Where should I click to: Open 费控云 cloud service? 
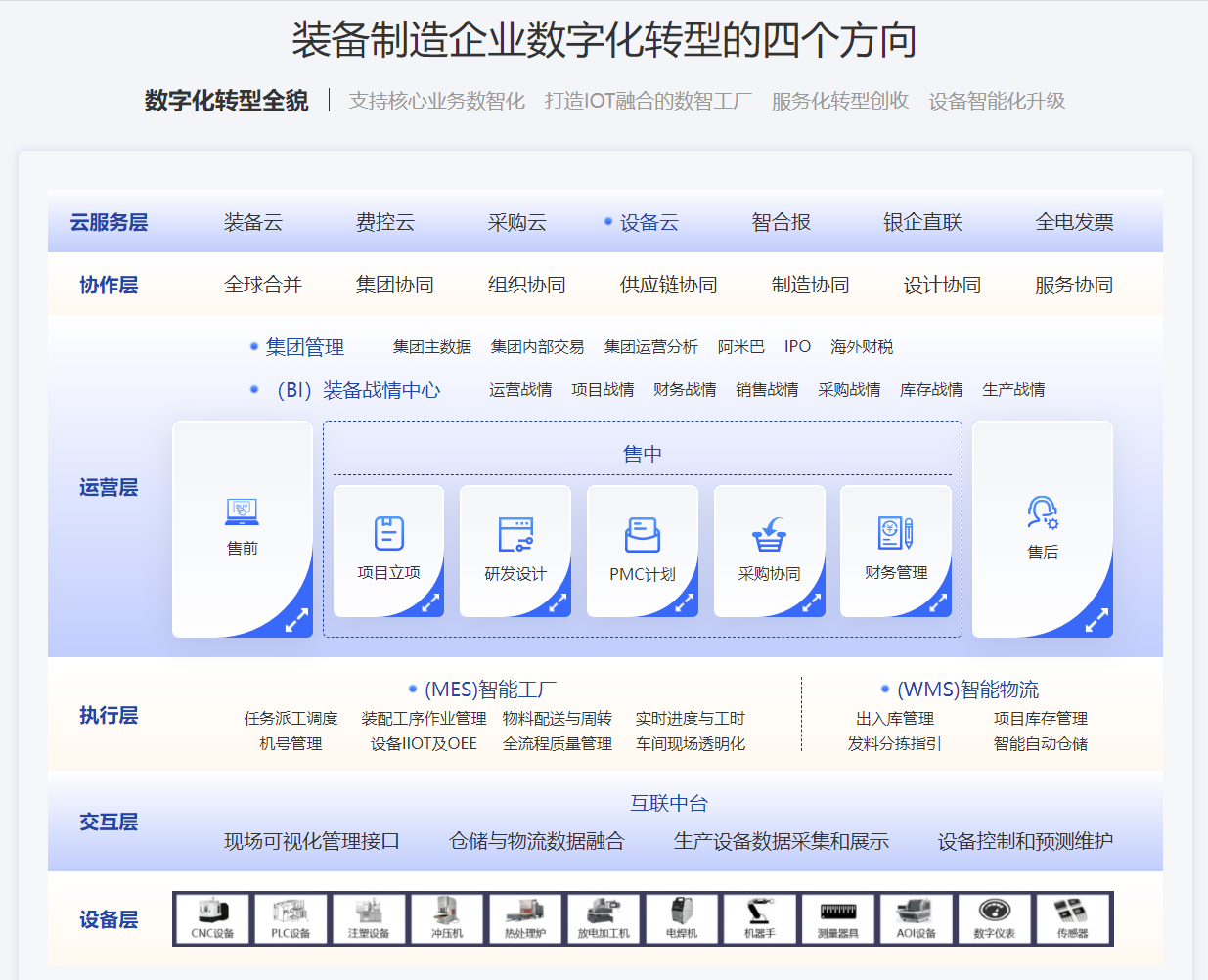click(385, 222)
